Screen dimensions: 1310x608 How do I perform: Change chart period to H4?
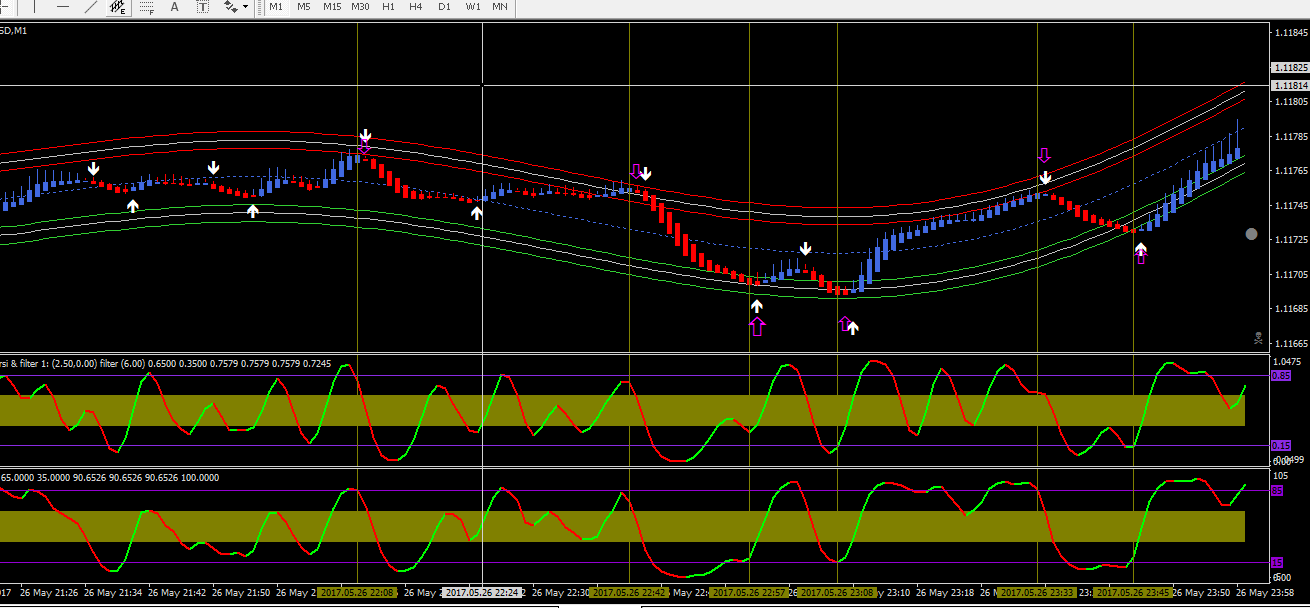click(x=416, y=7)
